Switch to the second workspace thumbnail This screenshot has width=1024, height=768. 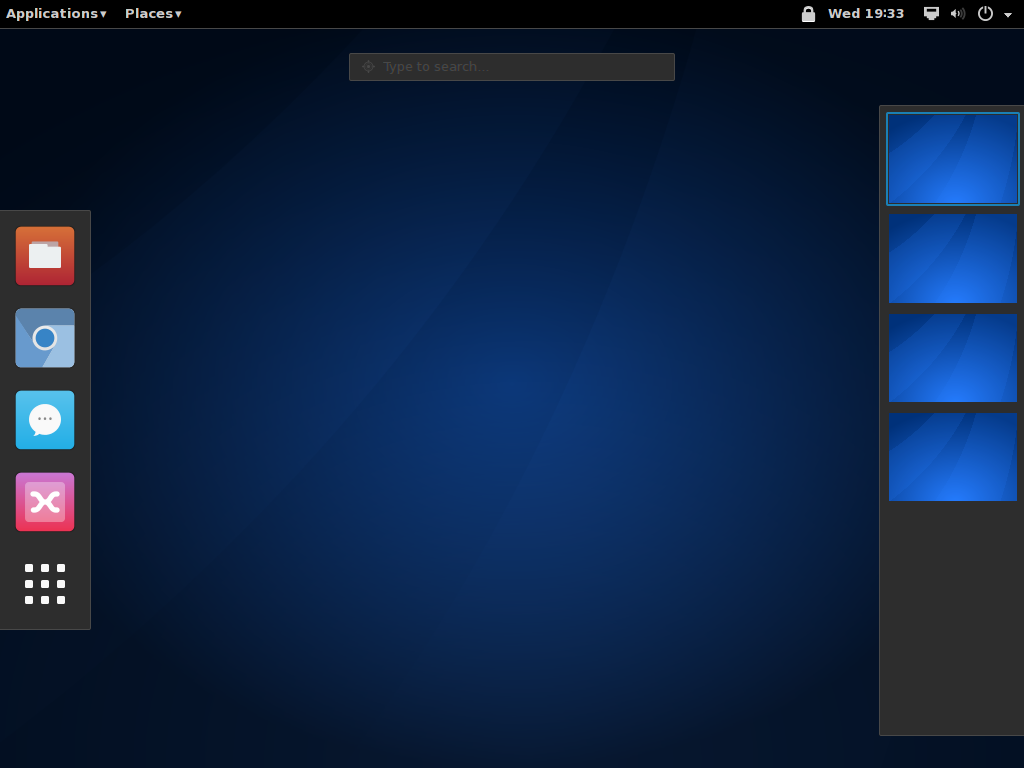[952, 258]
